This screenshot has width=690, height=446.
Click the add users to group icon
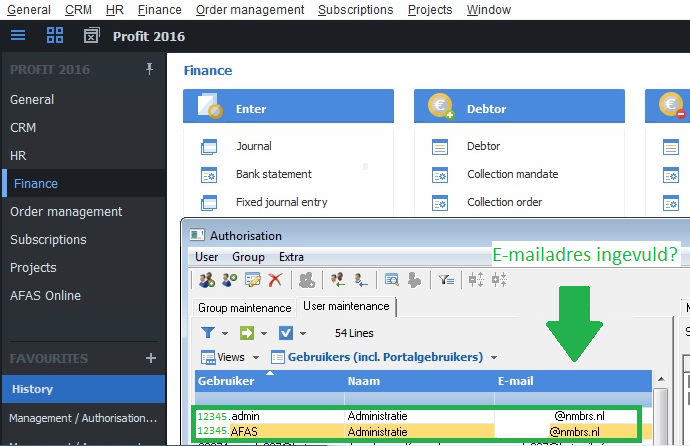[338, 280]
